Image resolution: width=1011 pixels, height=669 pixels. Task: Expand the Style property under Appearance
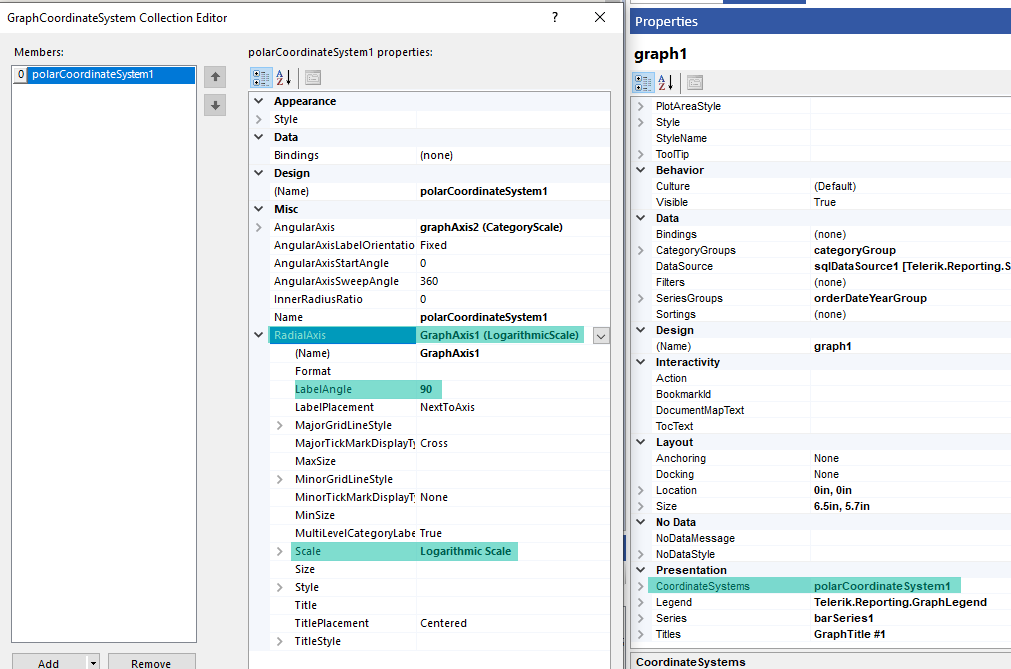260,118
